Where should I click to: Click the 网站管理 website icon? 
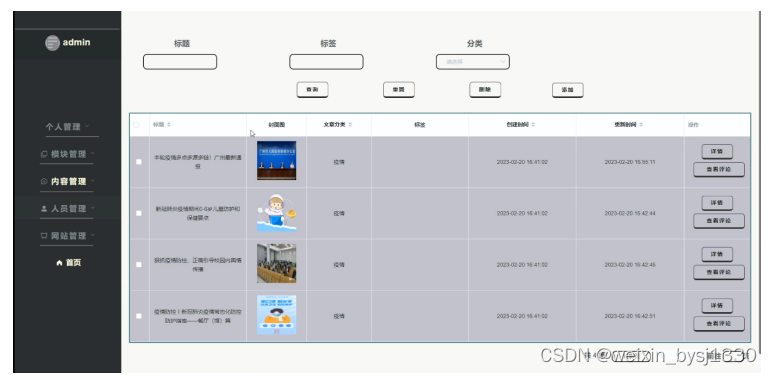(44, 236)
